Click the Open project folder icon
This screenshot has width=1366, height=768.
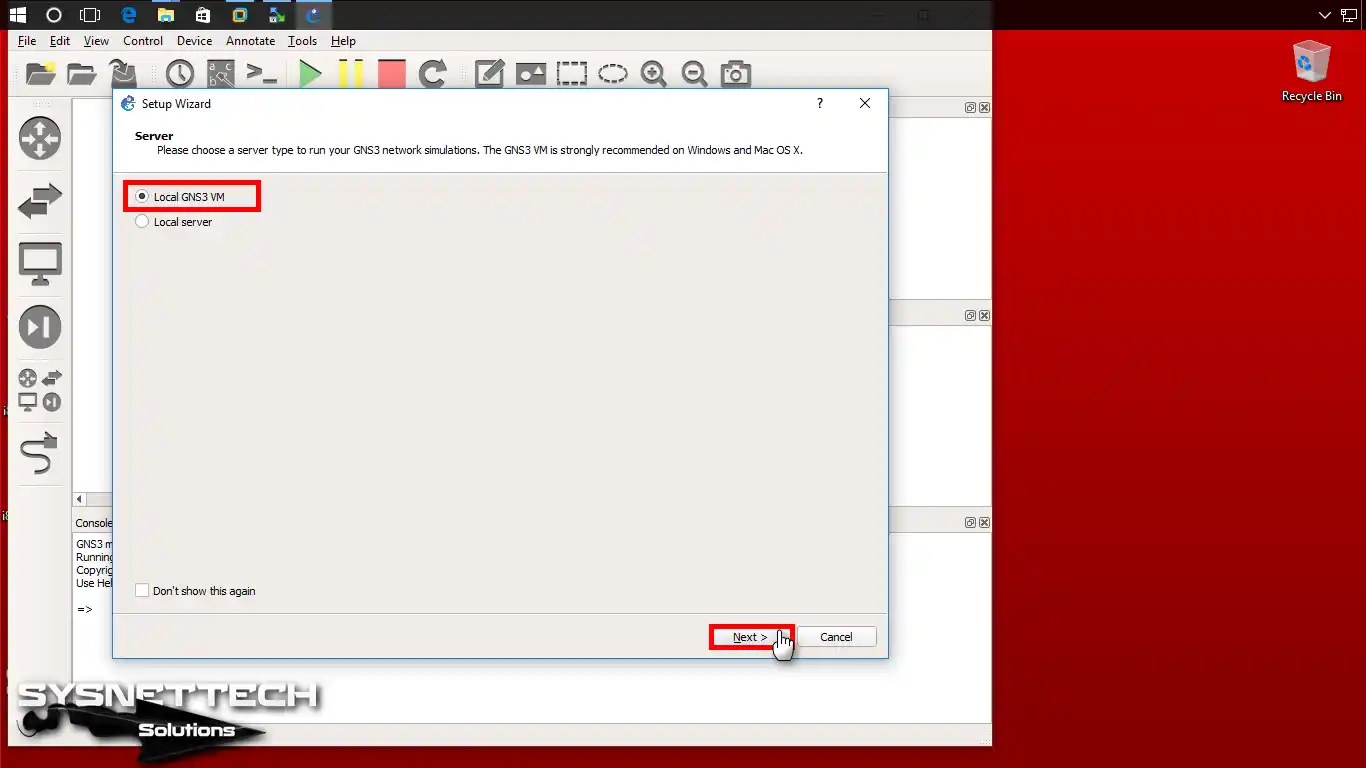(x=82, y=74)
